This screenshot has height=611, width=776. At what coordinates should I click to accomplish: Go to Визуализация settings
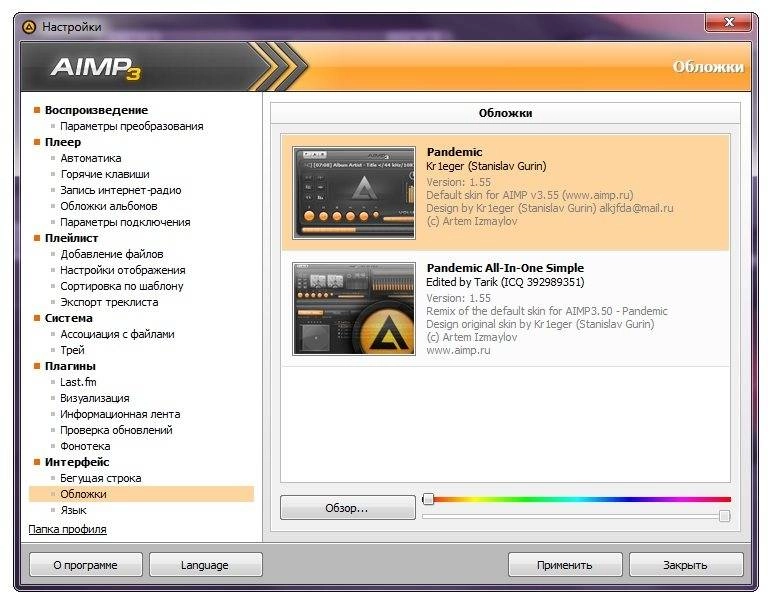[95, 398]
